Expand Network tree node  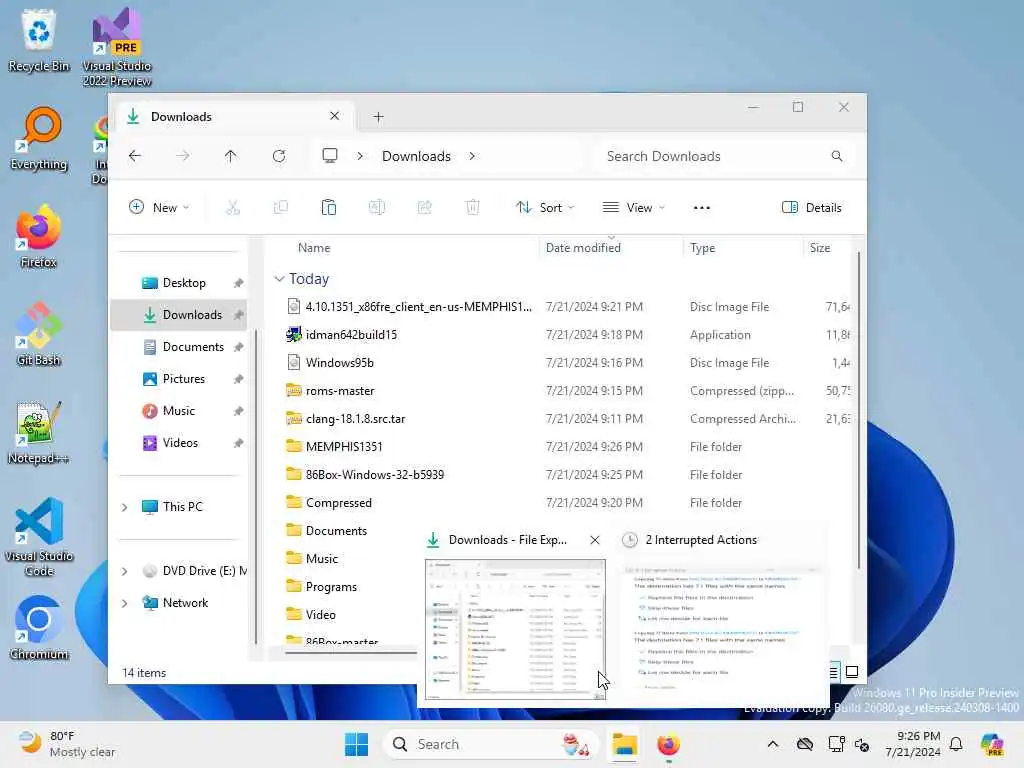point(124,603)
